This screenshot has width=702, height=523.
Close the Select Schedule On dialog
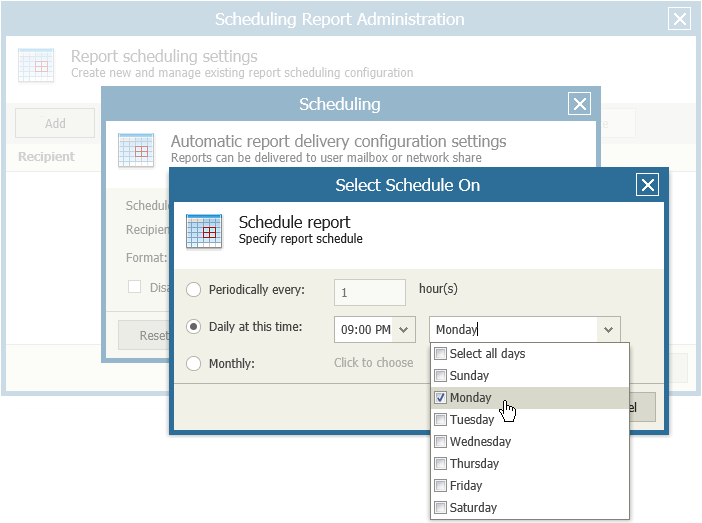[647, 185]
